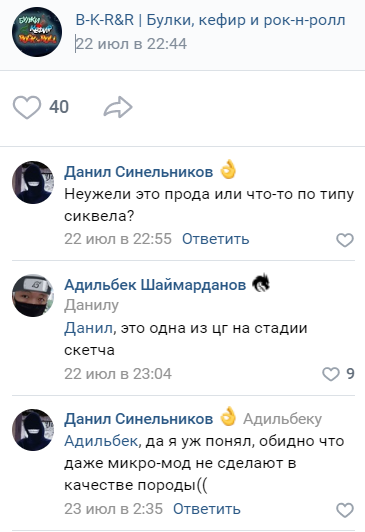Screen dimensions: 365x532
Task: Open Адильбек Шаймарданов avatar photo
Action: point(33,296)
